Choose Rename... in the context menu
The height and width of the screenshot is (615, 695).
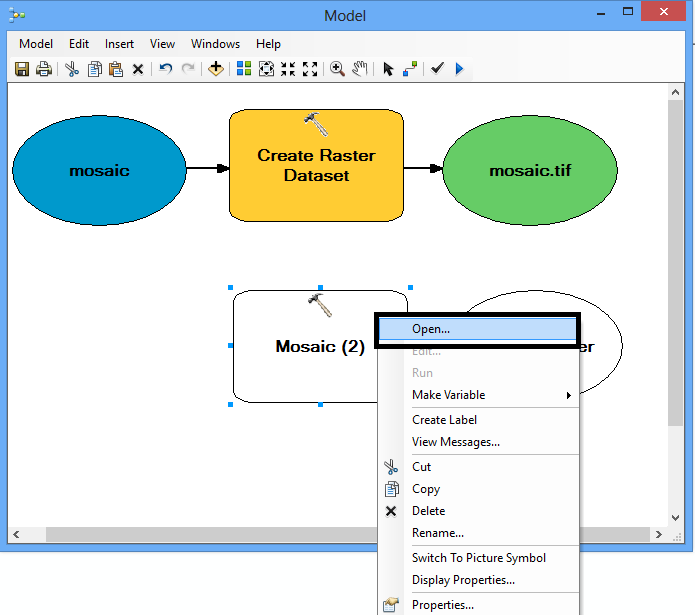[438, 533]
